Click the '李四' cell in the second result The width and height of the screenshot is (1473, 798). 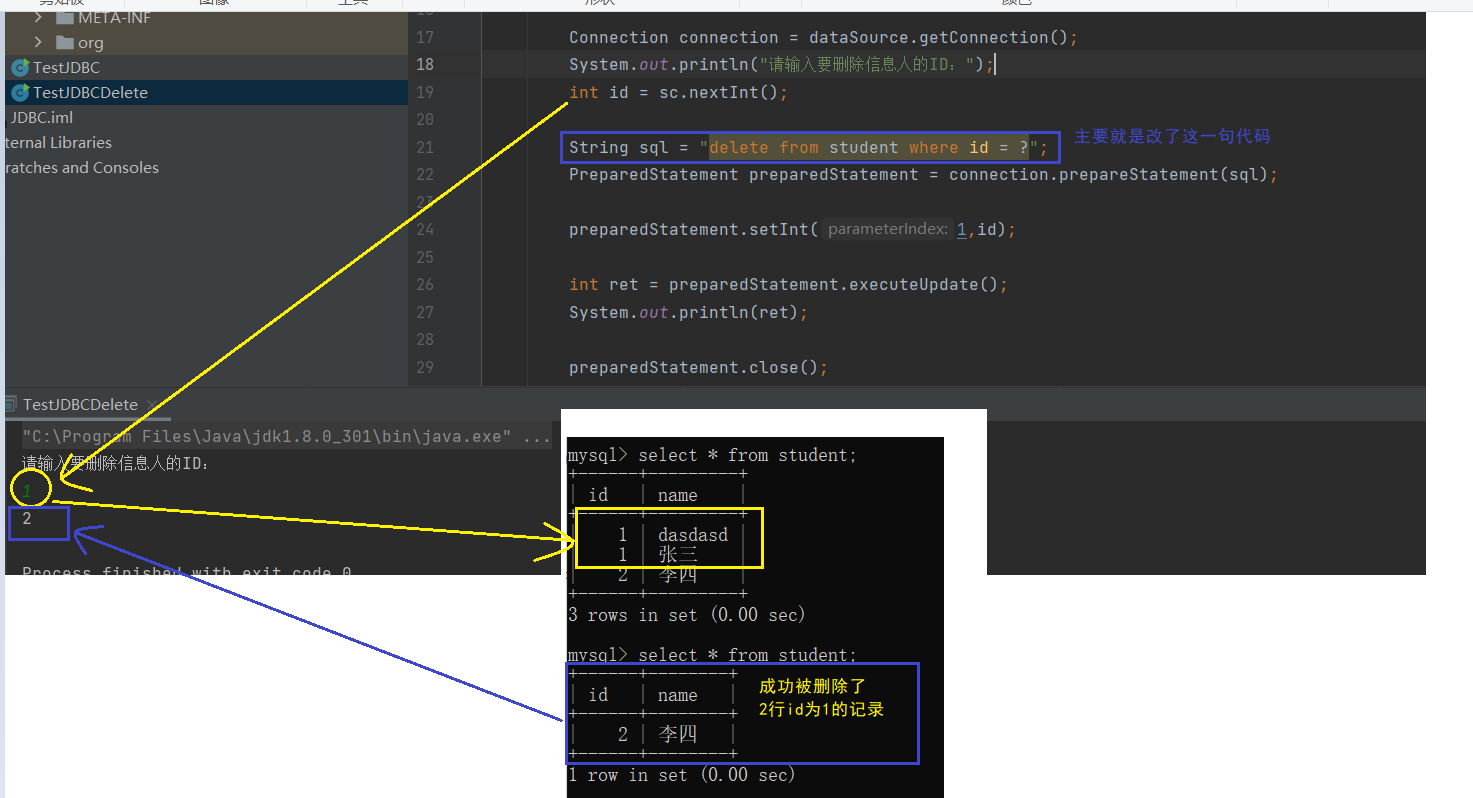click(678, 734)
